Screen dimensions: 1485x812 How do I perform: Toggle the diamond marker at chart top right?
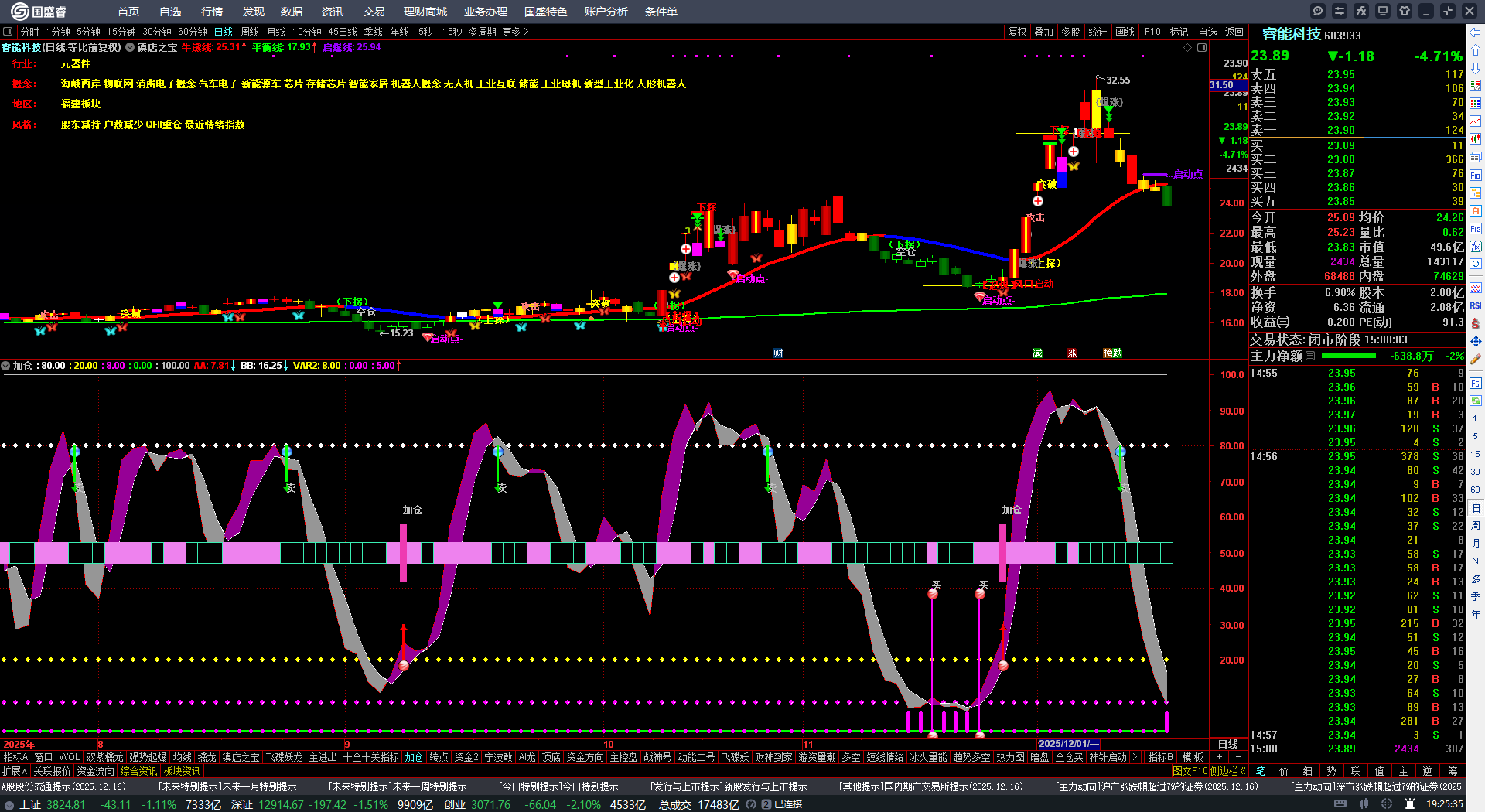click(1188, 47)
